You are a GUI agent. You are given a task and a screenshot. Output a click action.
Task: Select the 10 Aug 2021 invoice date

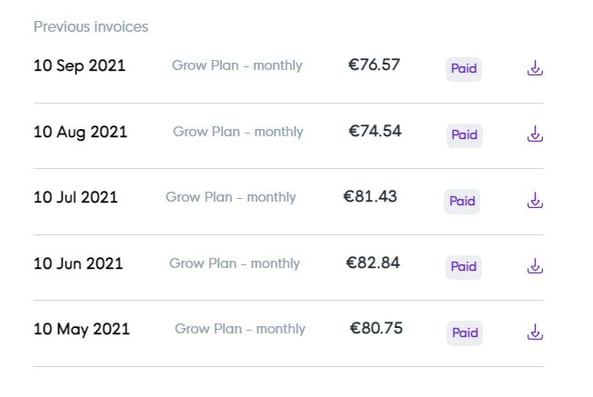pyautogui.click(x=81, y=132)
